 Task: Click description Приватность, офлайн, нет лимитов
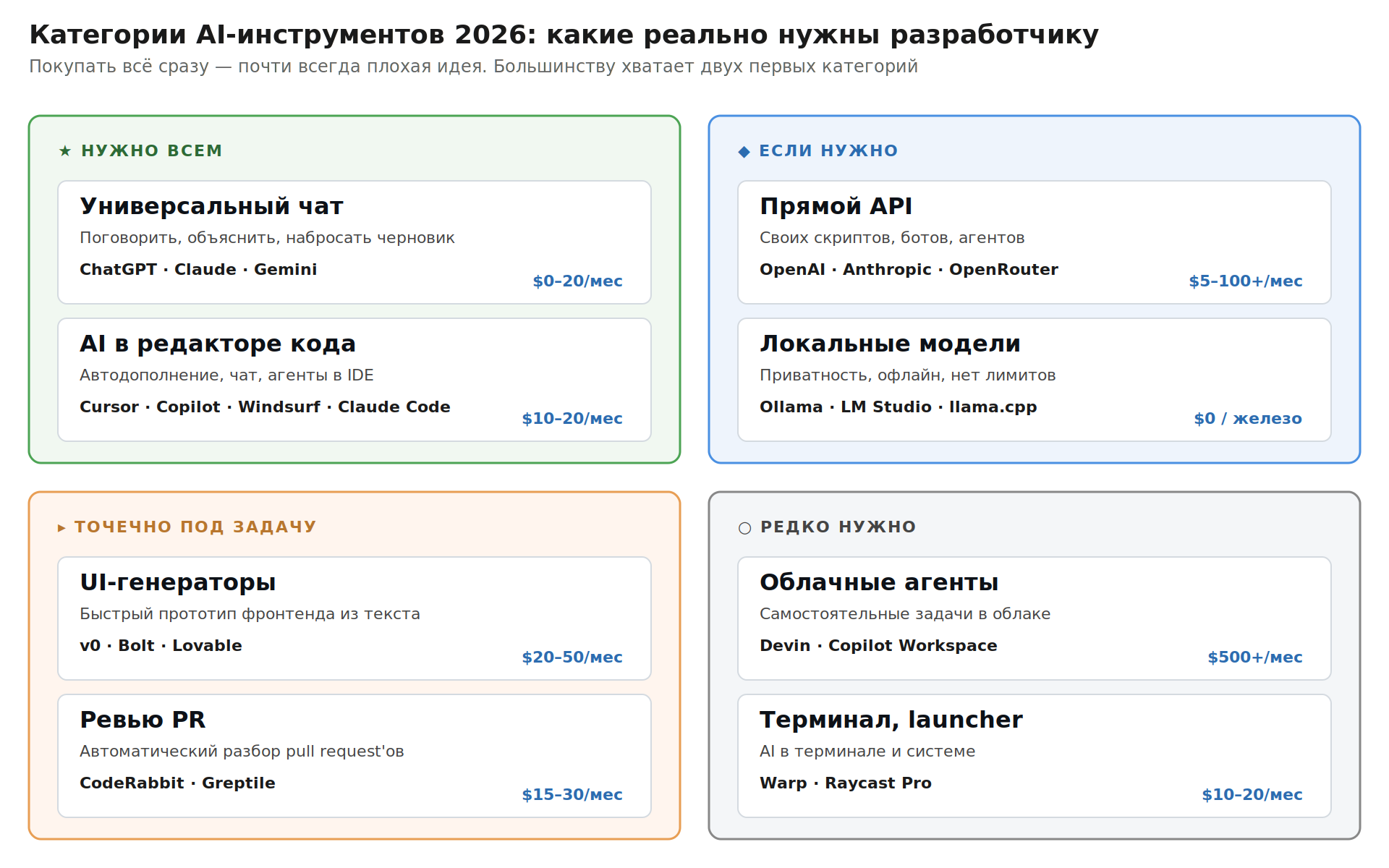click(908, 375)
